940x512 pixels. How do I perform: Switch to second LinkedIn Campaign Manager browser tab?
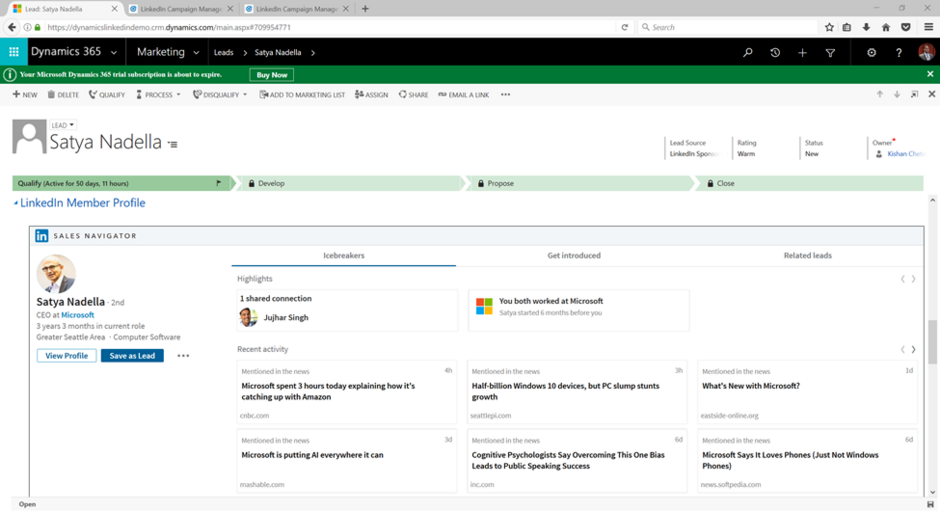[297, 9]
